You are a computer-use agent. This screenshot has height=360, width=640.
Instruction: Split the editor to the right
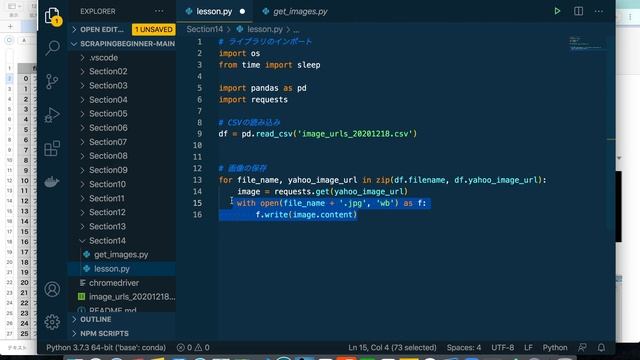pyautogui.click(x=578, y=11)
